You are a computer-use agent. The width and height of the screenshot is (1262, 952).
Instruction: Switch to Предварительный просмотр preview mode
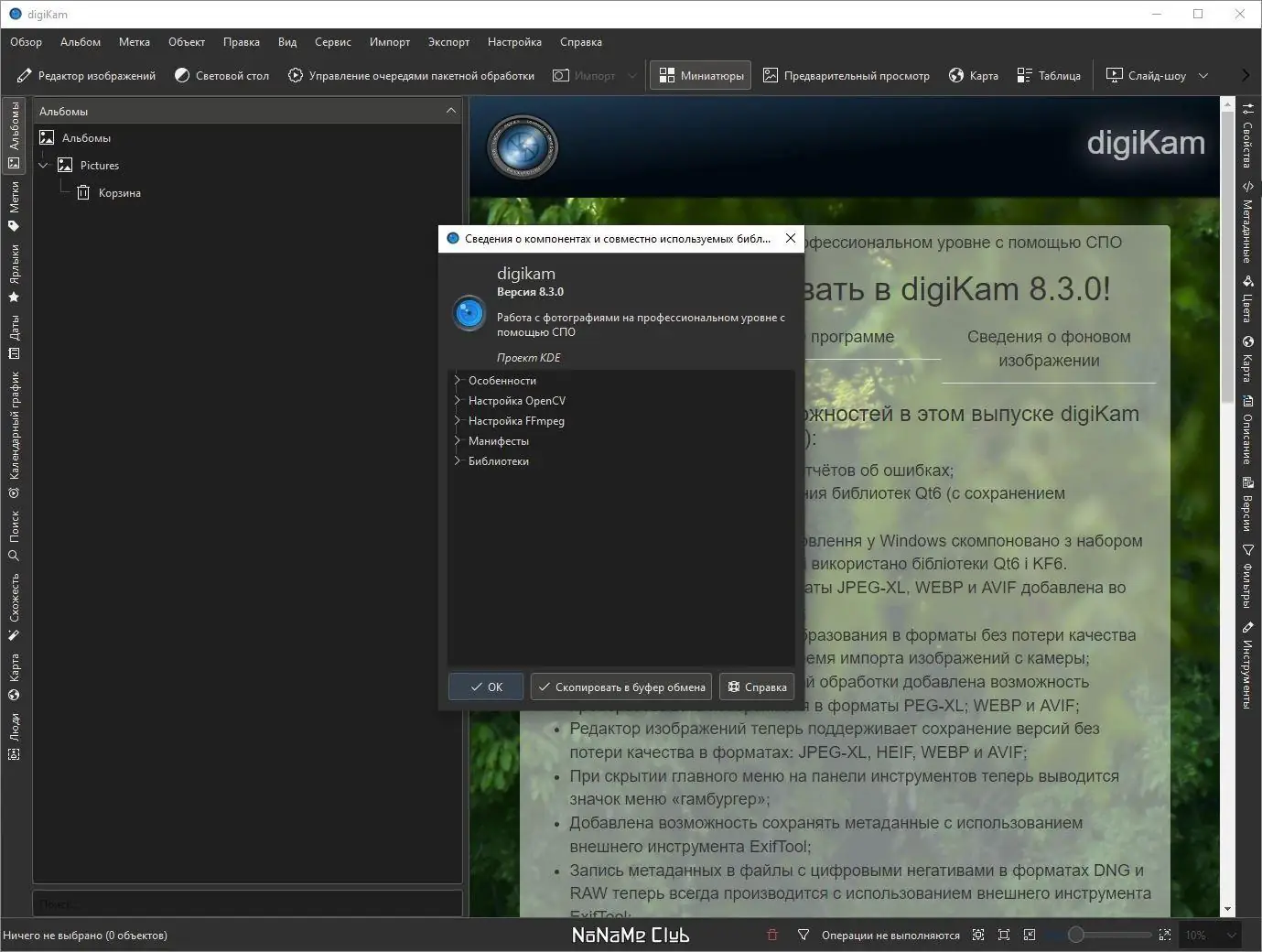[x=847, y=76]
